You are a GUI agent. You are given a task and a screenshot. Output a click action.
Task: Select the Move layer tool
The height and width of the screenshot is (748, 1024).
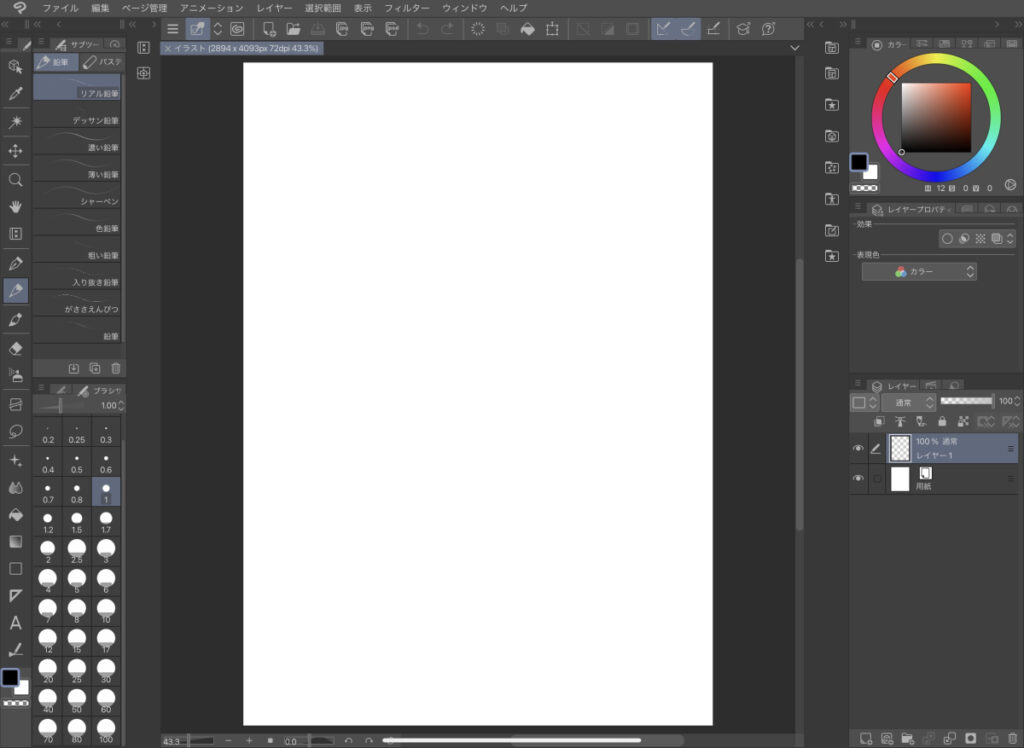[15, 151]
